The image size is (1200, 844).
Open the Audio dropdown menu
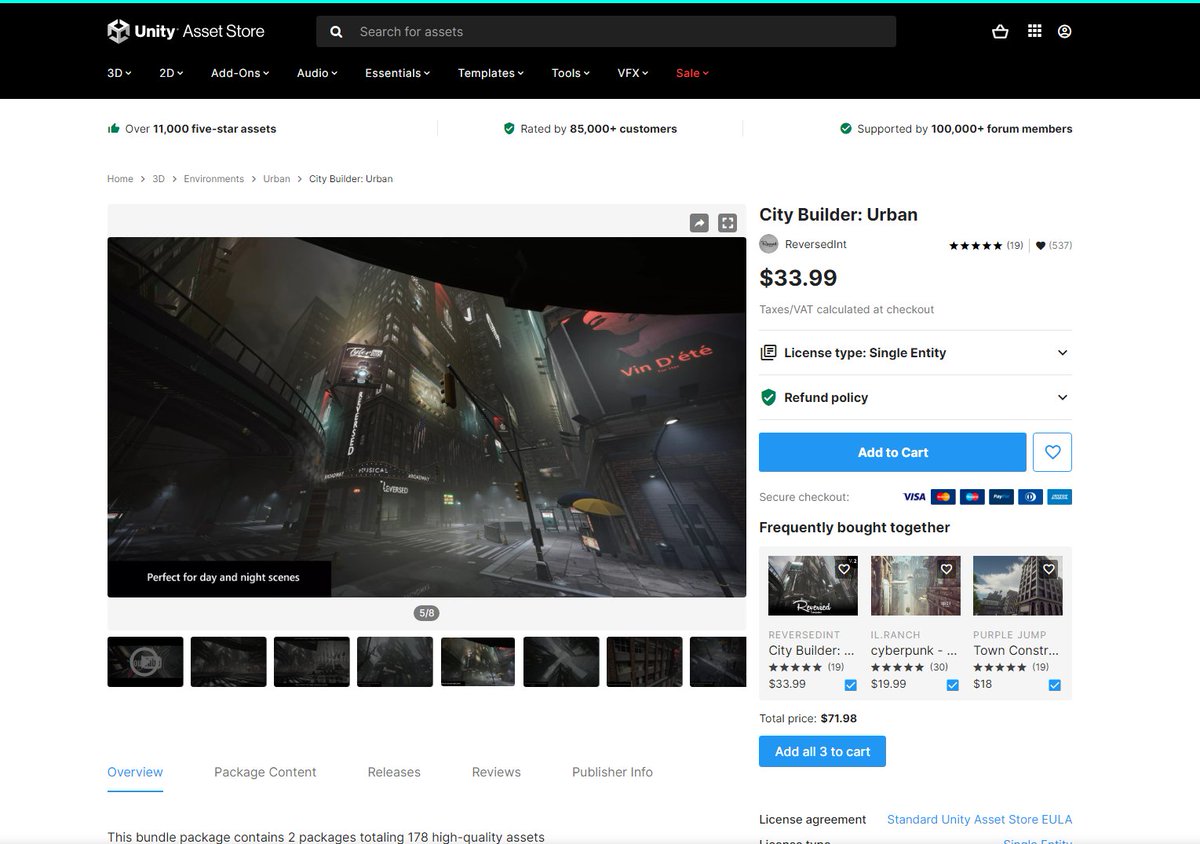click(x=317, y=73)
